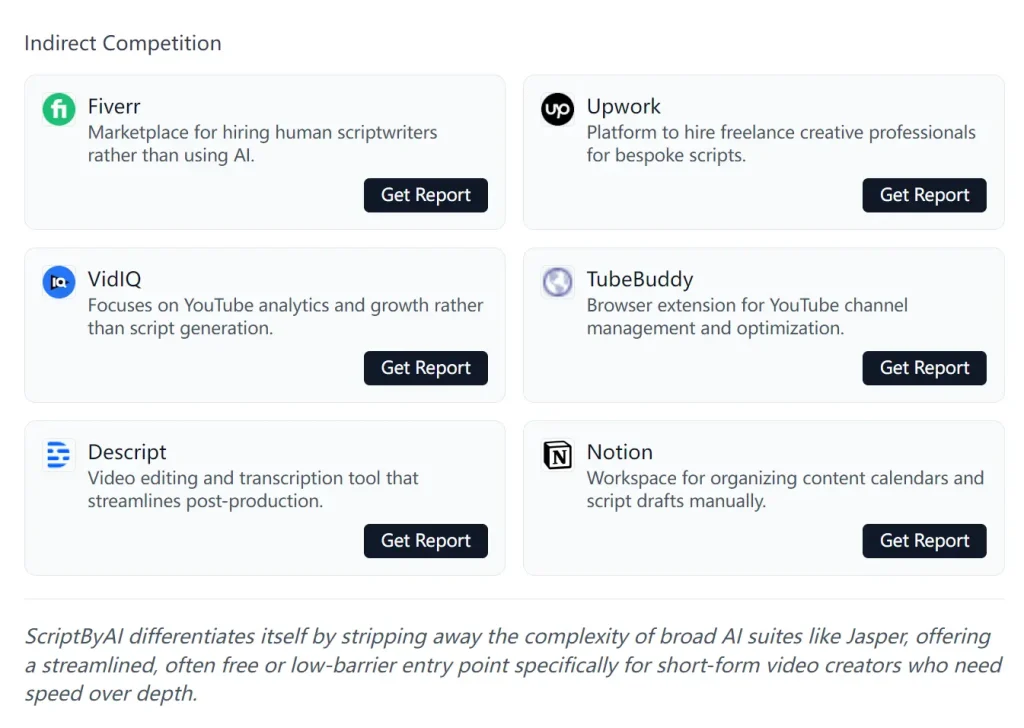Get Report for Upwork
The image size is (1024, 728).
tap(924, 195)
